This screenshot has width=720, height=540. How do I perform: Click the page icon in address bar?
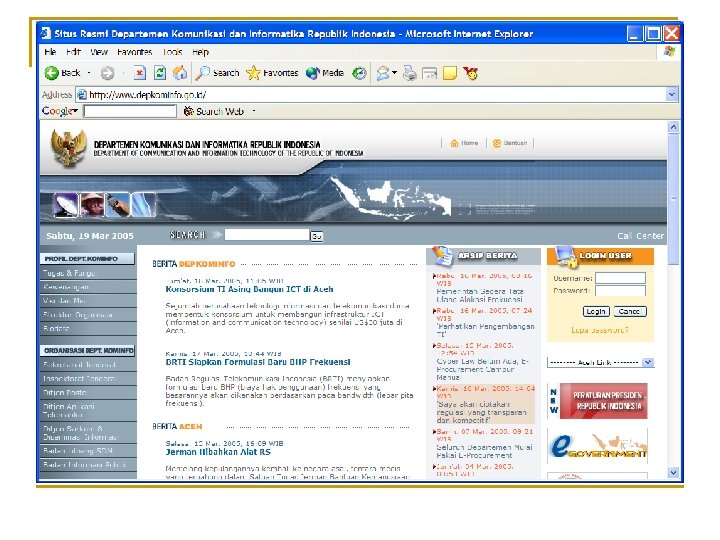pyautogui.click(x=82, y=95)
